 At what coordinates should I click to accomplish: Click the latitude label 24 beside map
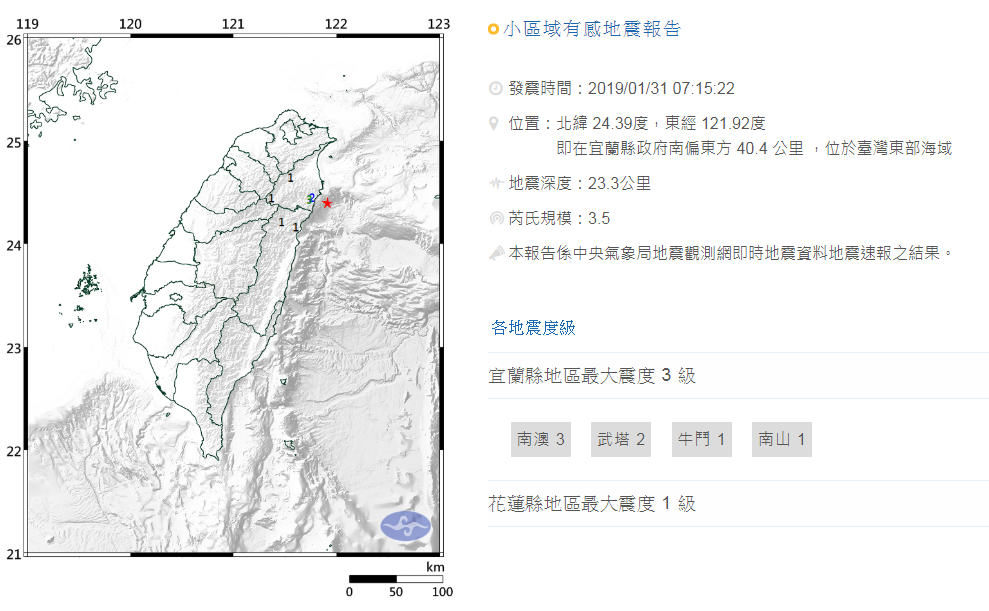click(x=14, y=246)
